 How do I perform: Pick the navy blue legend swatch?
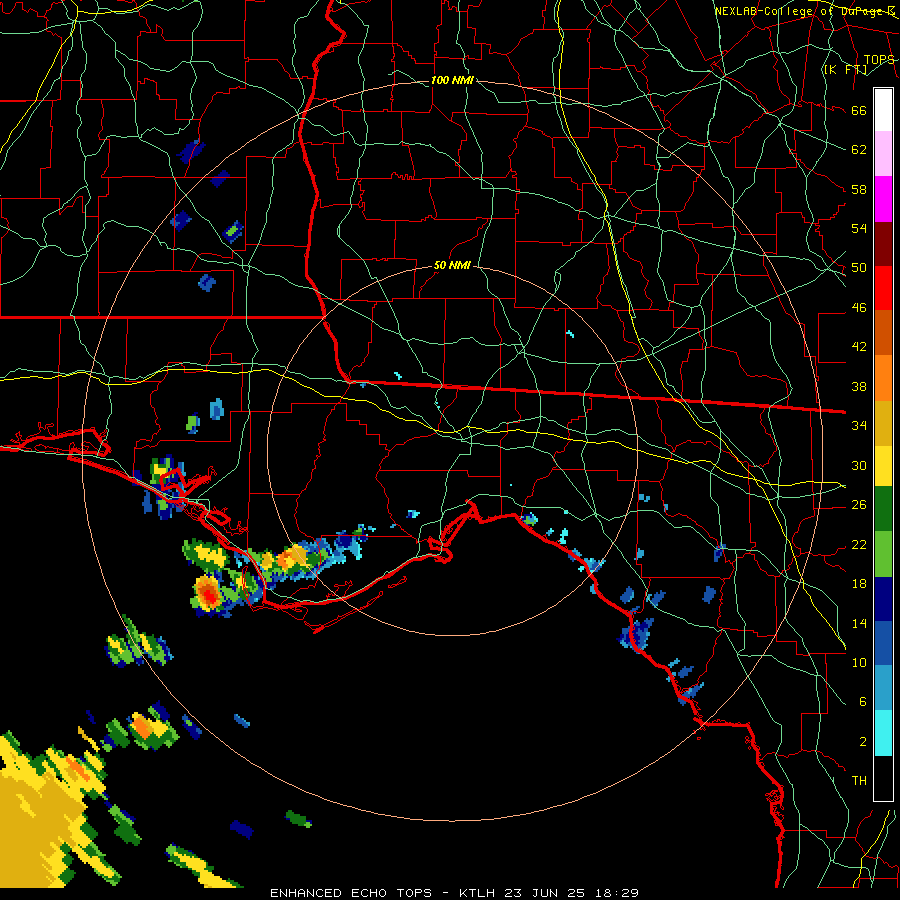click(883, 599)
